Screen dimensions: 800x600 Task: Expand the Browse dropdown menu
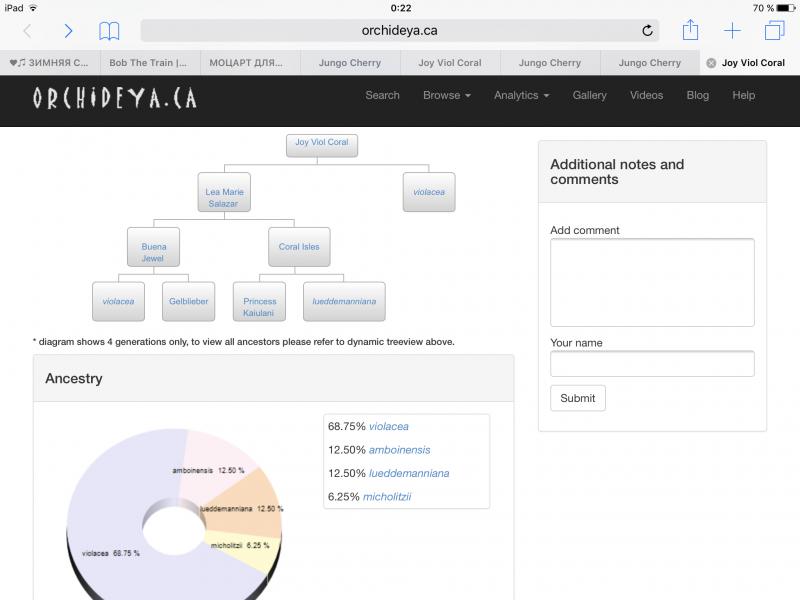coord(446,96)
